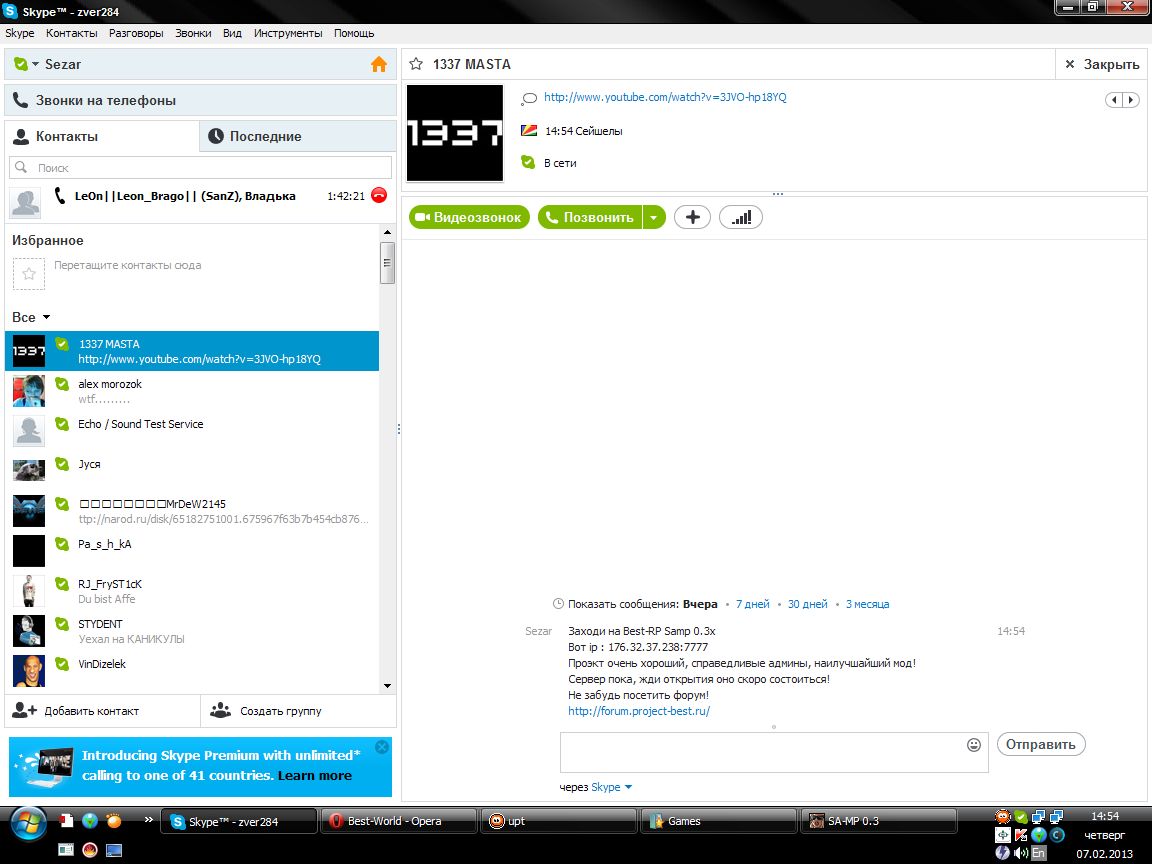Image resolution: width=1152 pixels, height=864 pixels.
Task: Switch to Games folder in taskbar
Action: point(719,821)
